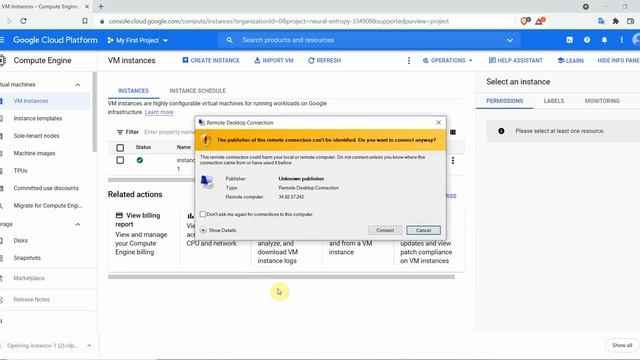Collapse the Storage sidebar section
Image resolution: width=640 pixels, height=360 pixels.
(78, 224)
